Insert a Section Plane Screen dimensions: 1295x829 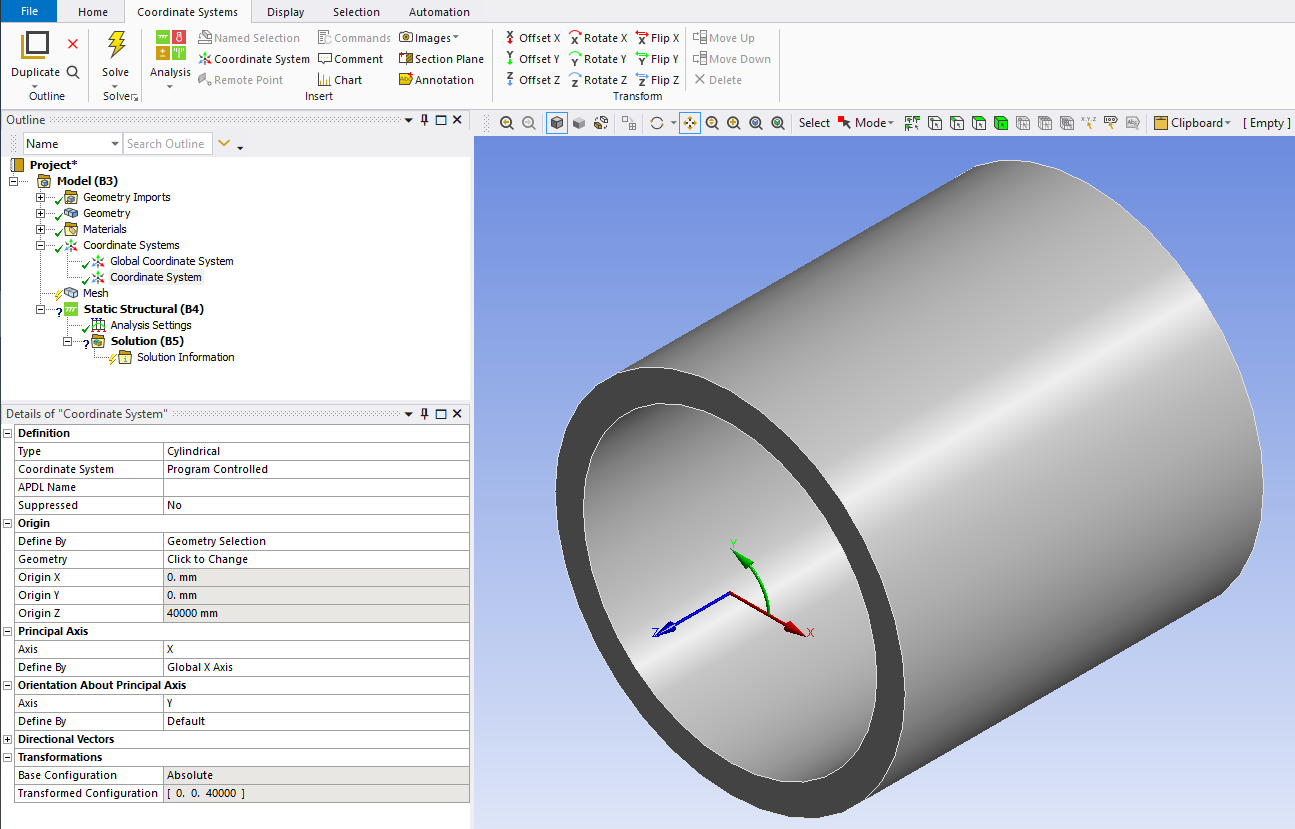click(441, 59)
